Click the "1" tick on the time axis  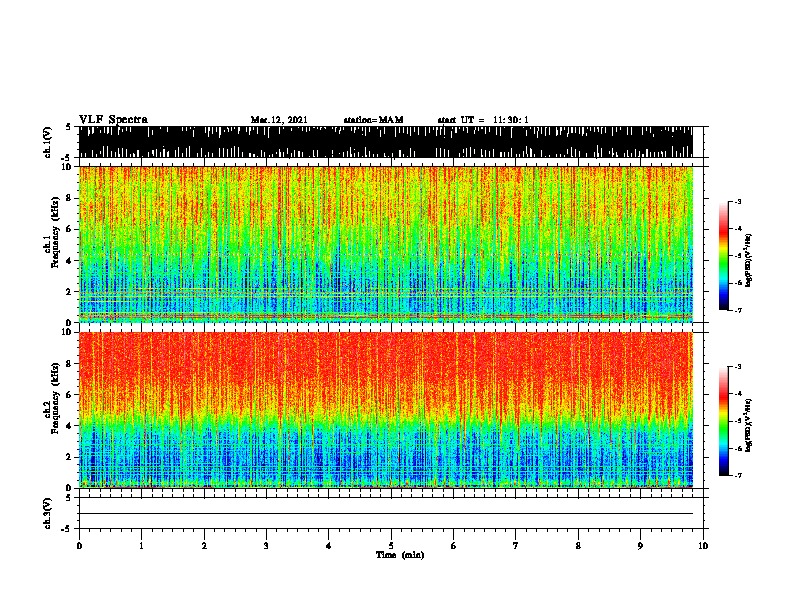tap(141, 546)
